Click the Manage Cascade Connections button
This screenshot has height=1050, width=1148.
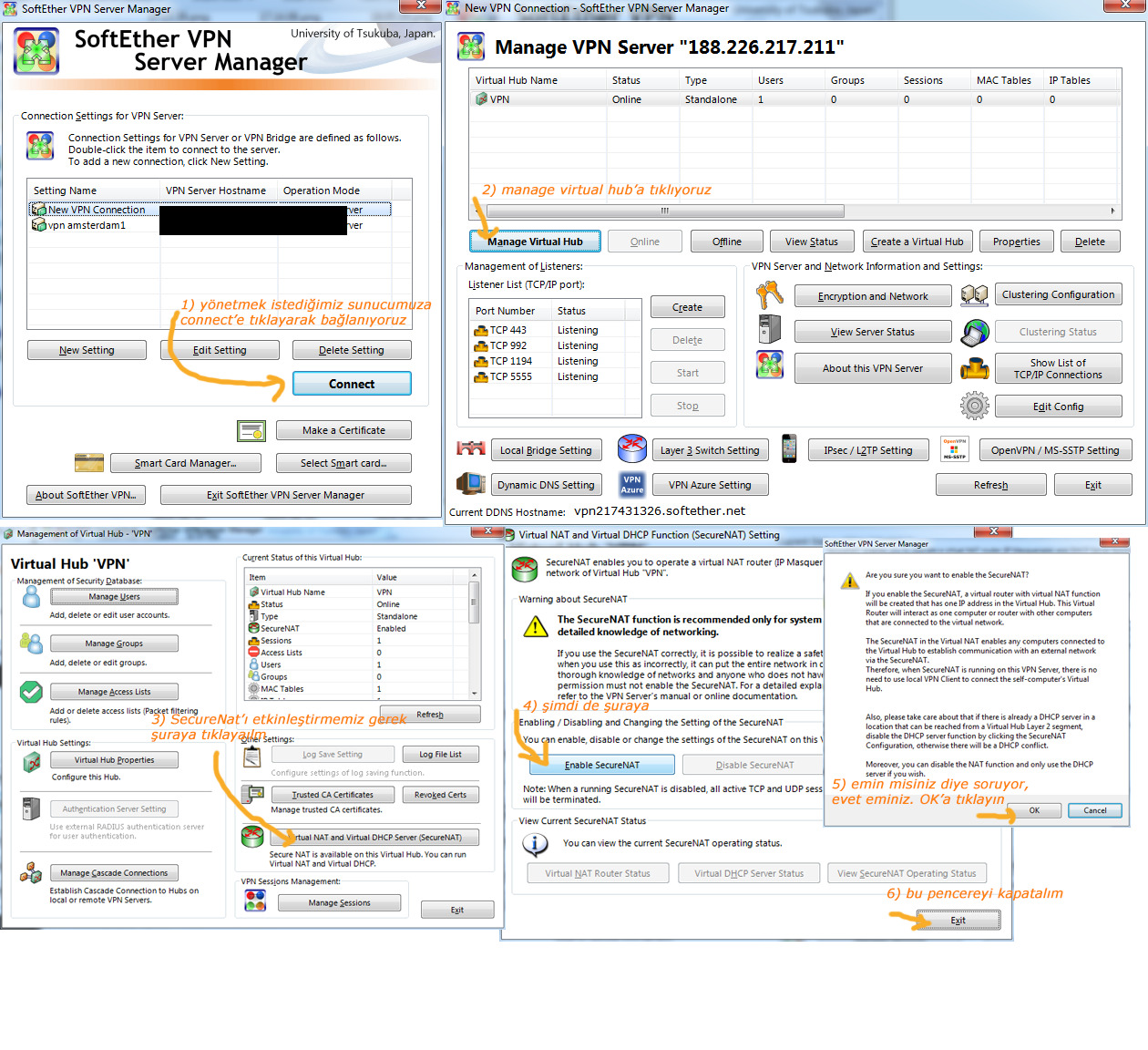114,872
